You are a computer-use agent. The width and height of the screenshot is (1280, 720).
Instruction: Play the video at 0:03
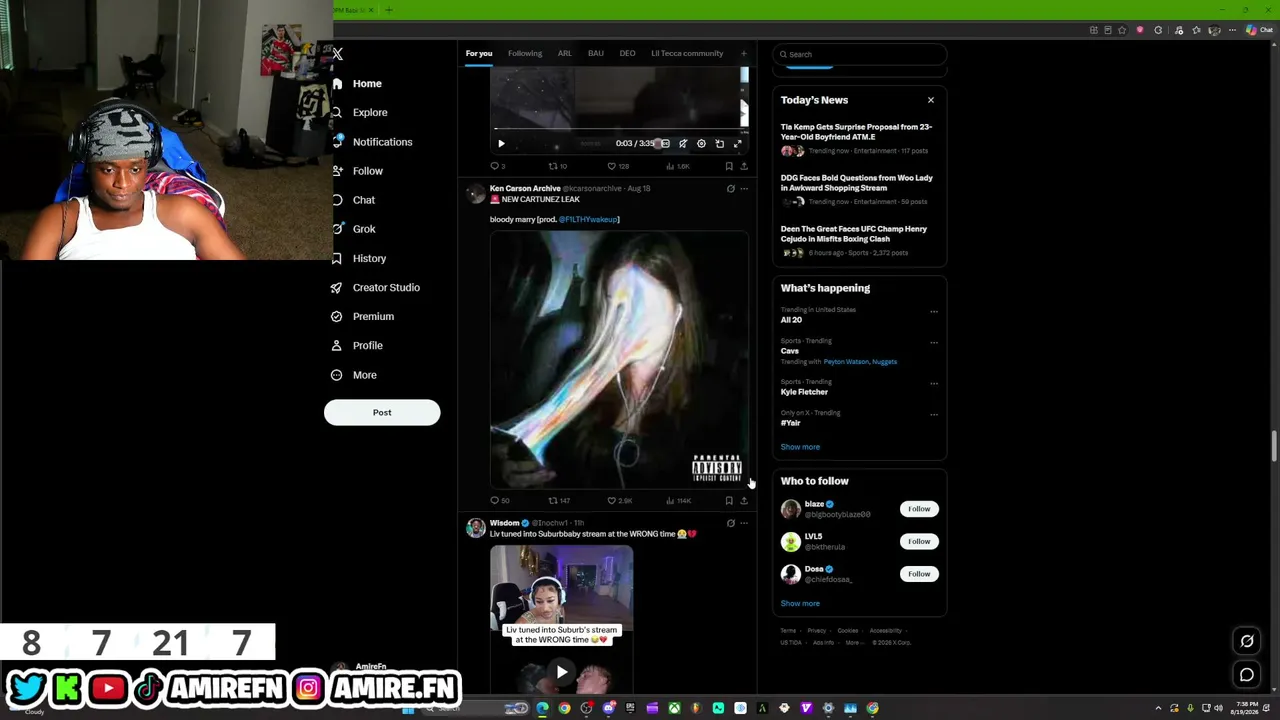coord(501,143)
